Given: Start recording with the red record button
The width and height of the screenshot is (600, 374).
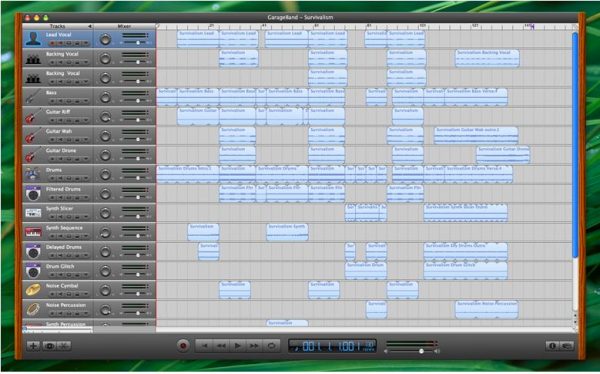Looking at the screenshot, I should [183, 346].
